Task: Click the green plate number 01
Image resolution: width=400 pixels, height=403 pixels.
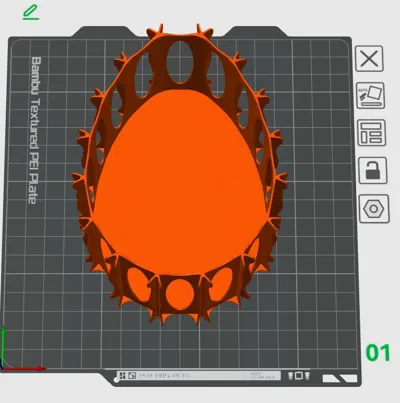Action: (x=378, y=353)
